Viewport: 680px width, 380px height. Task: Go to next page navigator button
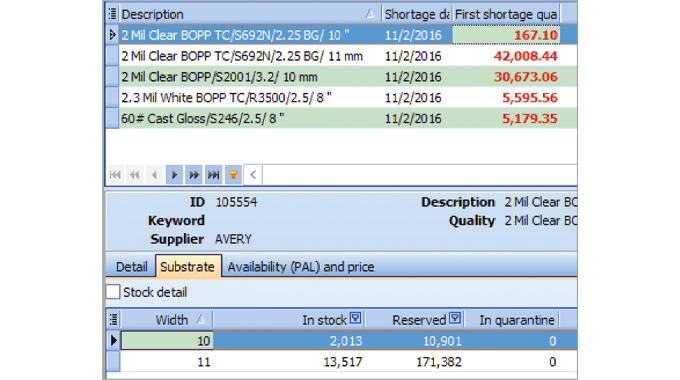[194, 175]
